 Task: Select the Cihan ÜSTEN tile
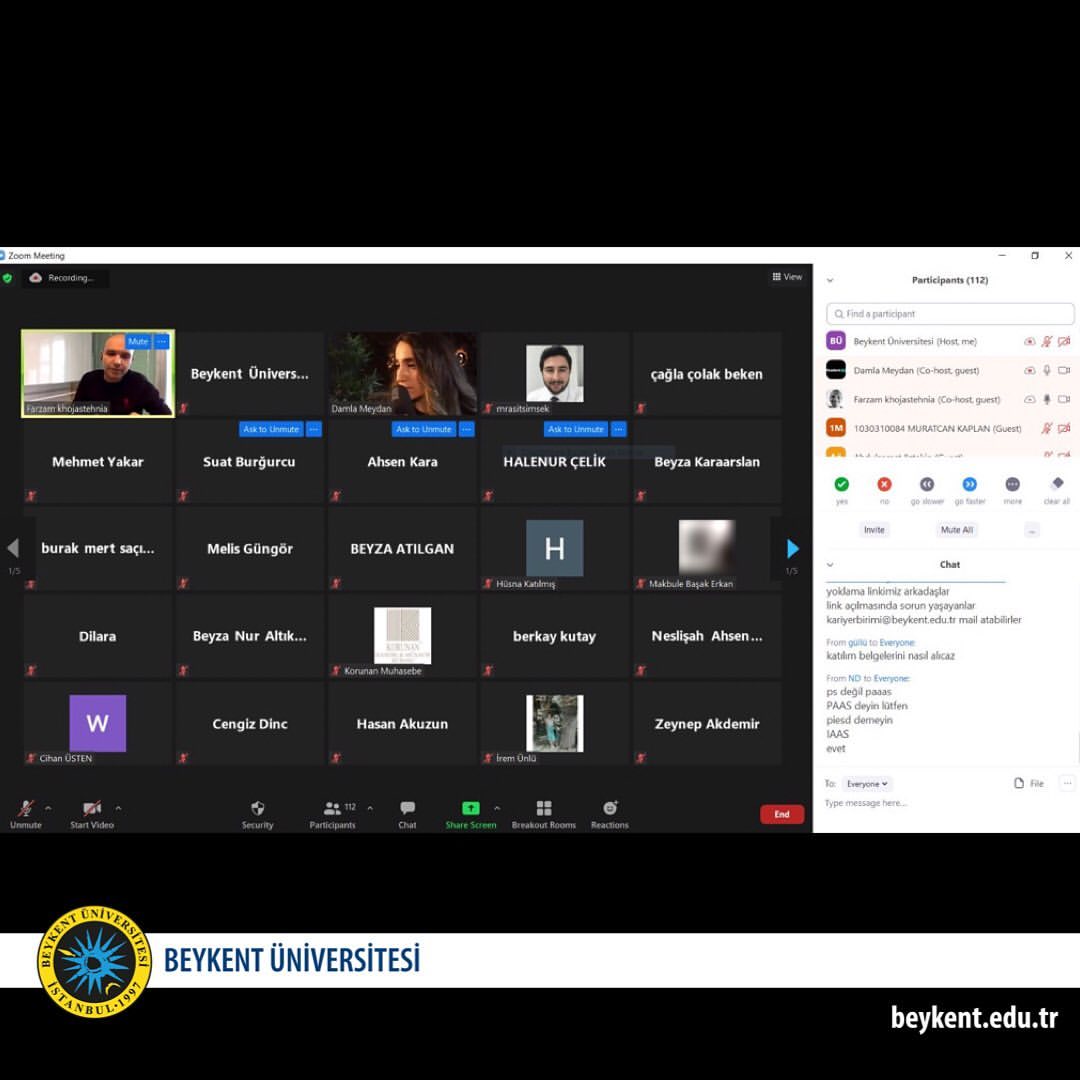pos(97,723)
